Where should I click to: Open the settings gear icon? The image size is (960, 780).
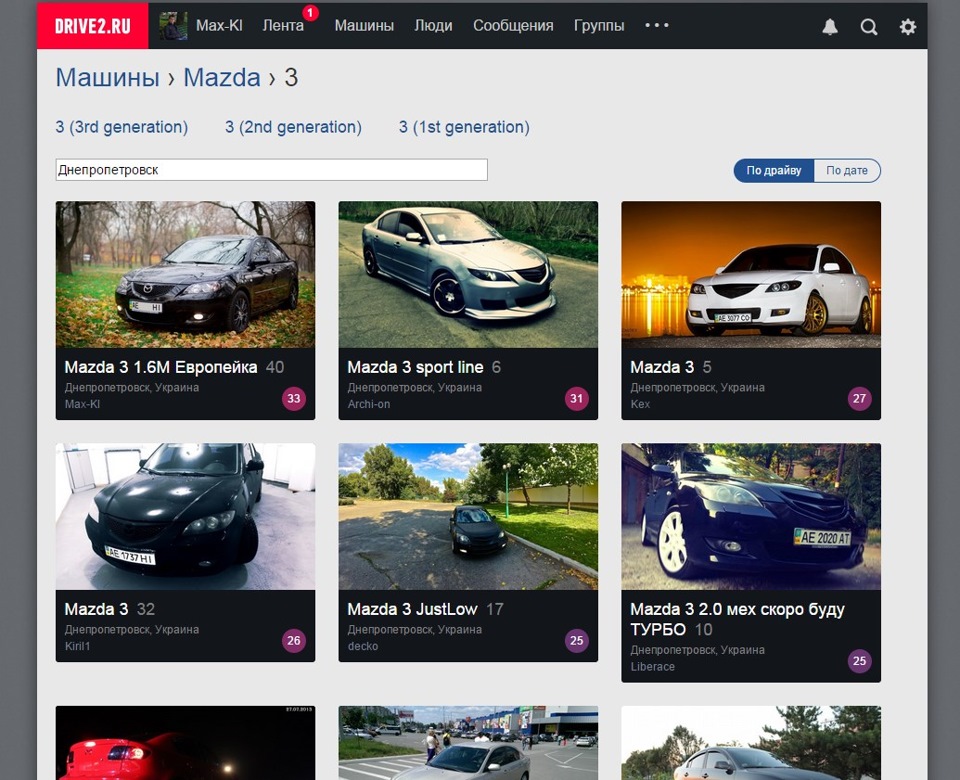(x=908, y=26)
